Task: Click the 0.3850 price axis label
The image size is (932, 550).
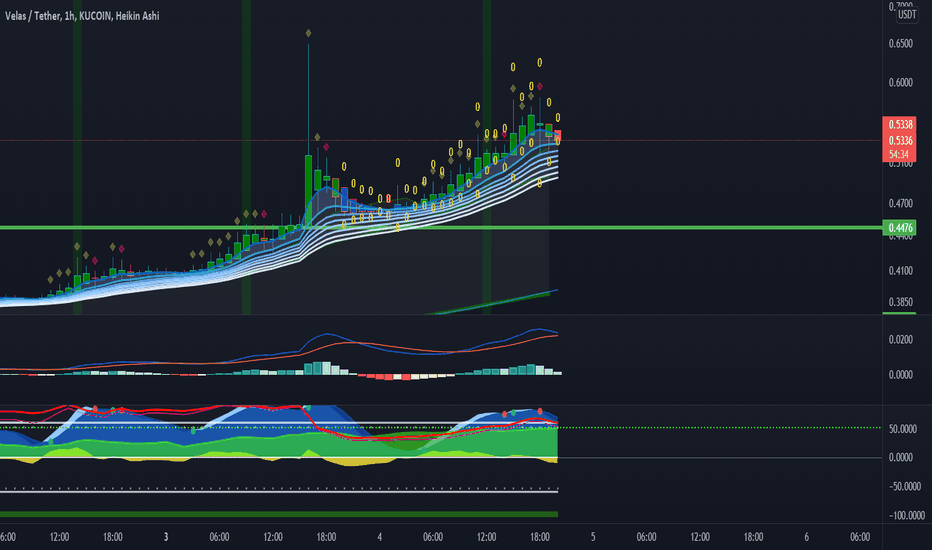Action: click(900, 302)
